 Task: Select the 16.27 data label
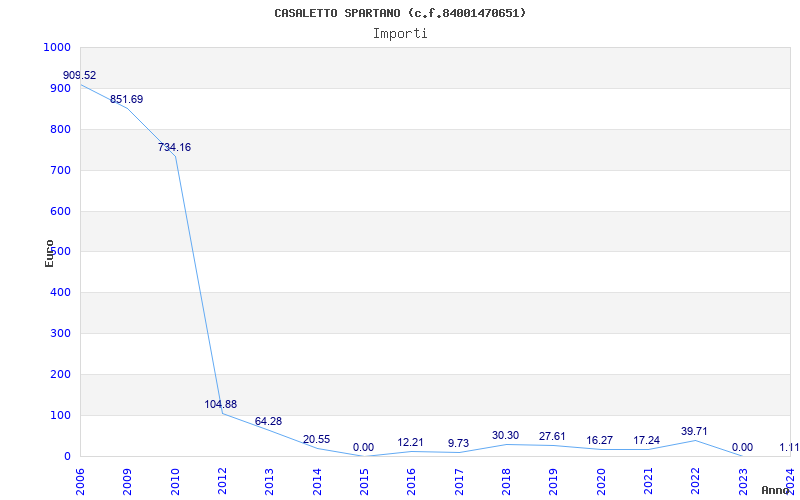click(x=599, y=440)
